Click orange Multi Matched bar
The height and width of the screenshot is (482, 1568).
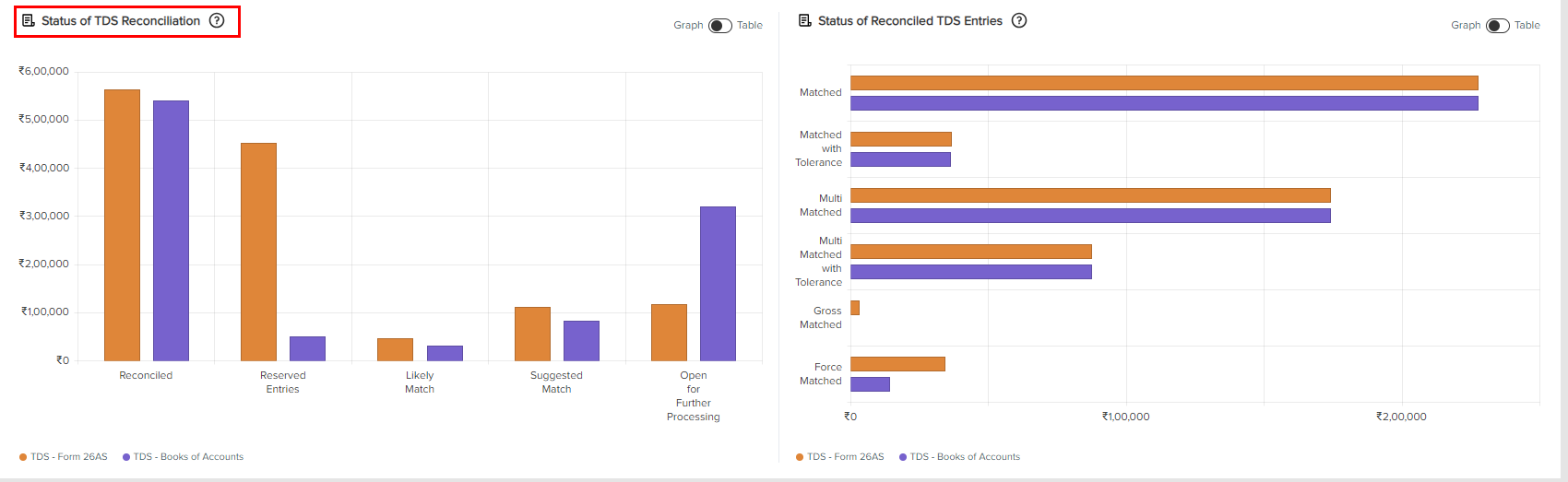(x=1090, y=195)
